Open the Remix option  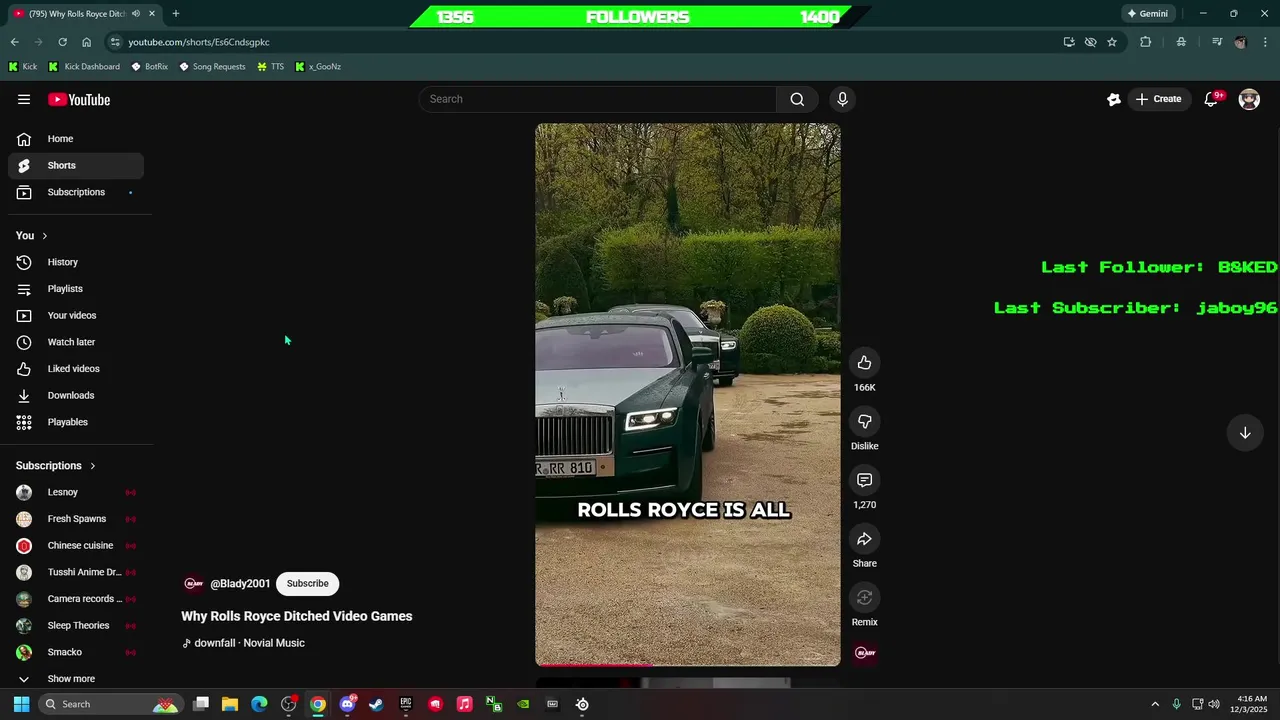click(864, 598)
